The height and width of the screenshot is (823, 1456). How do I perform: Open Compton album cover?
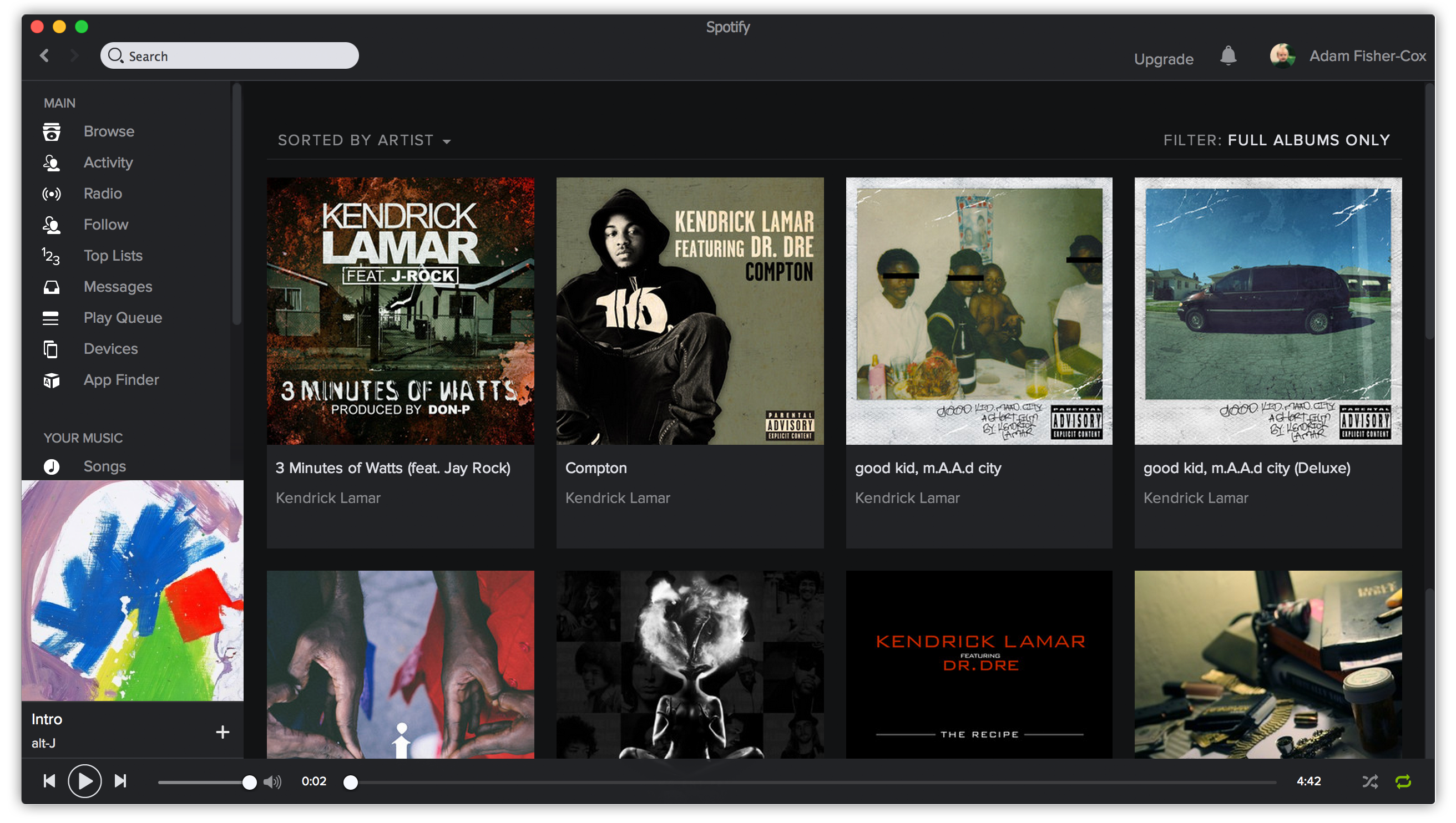coord(690,311)
